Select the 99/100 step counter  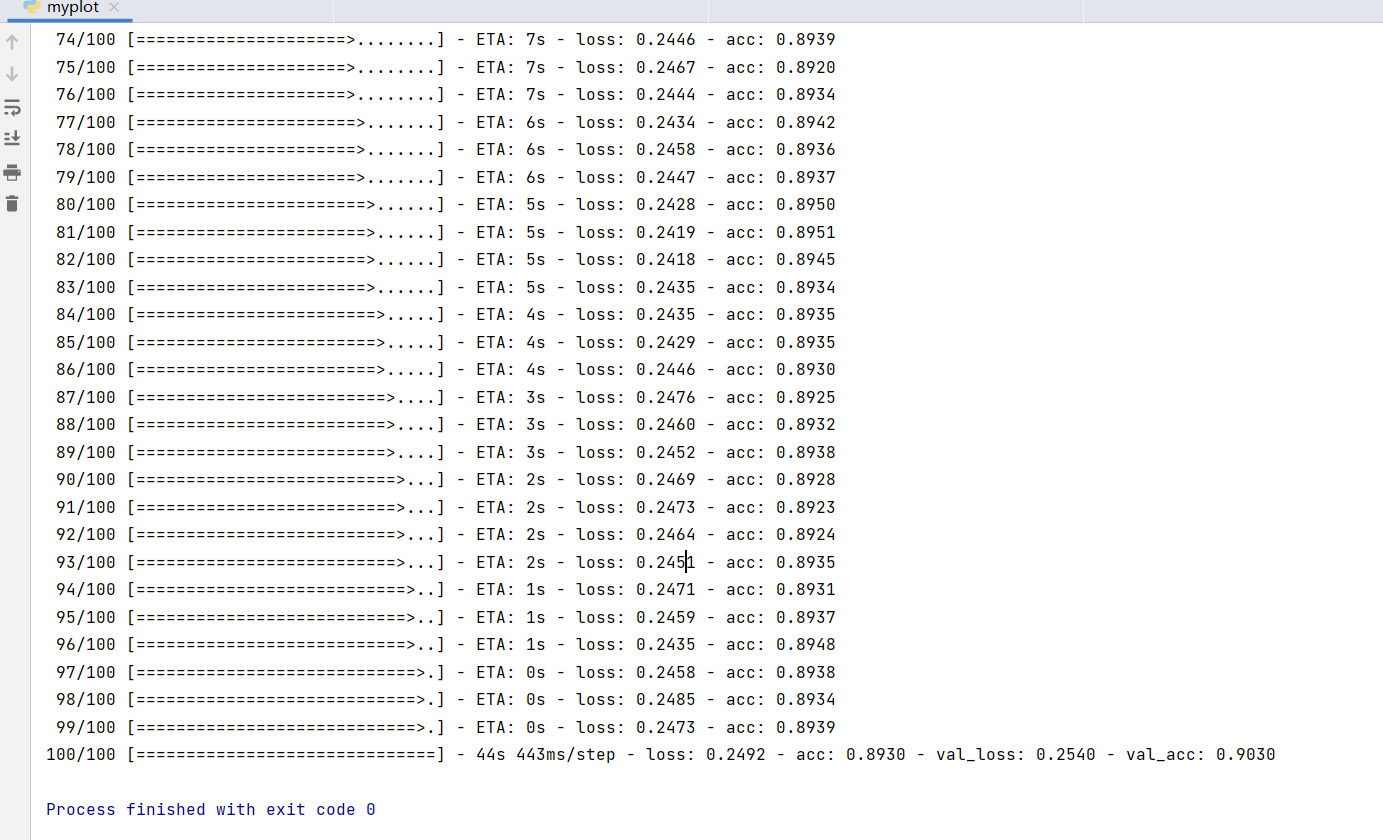click(86, 728)
